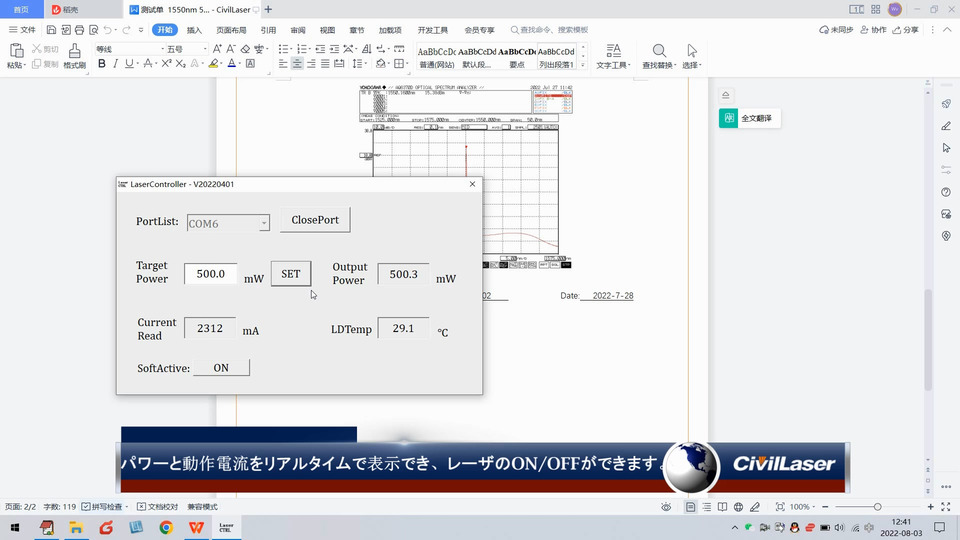Click the ClosePort button
The image size is (960, 540).
pyautogui.click(x=315, y=220)
